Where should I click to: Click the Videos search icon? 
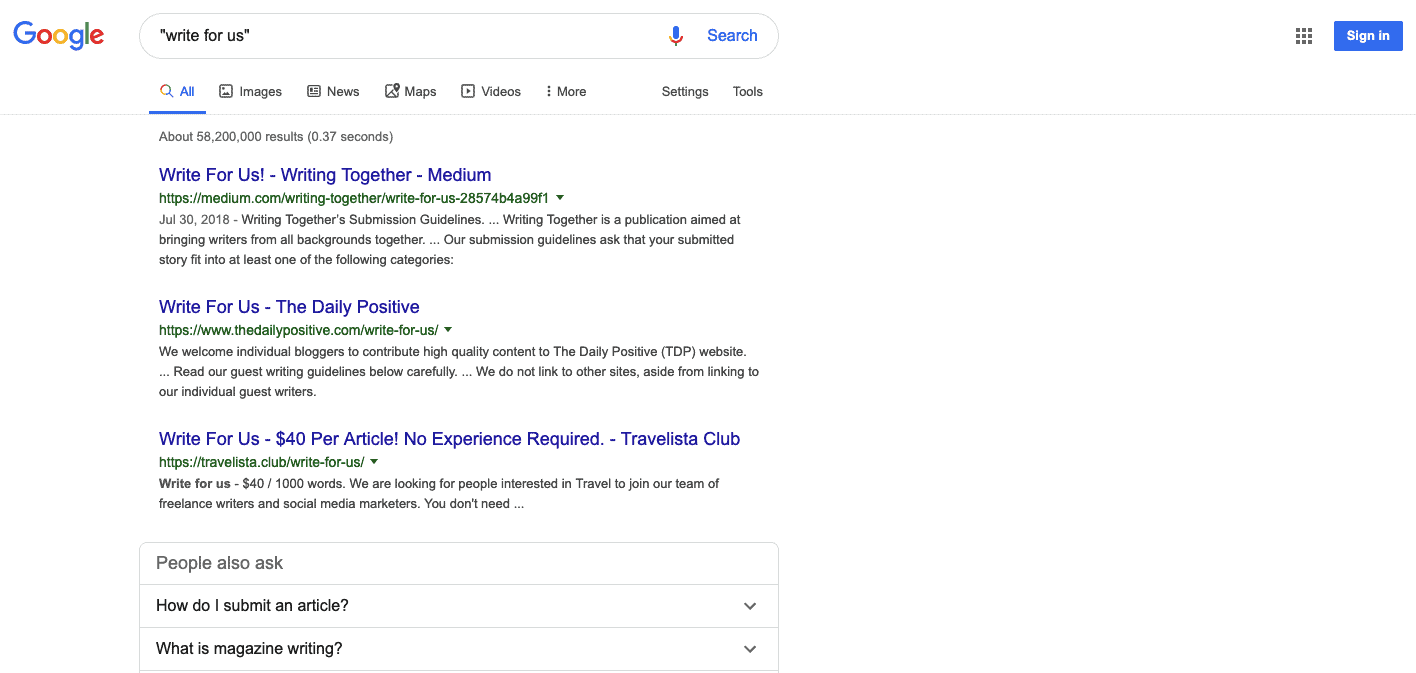tap(467, 90)
